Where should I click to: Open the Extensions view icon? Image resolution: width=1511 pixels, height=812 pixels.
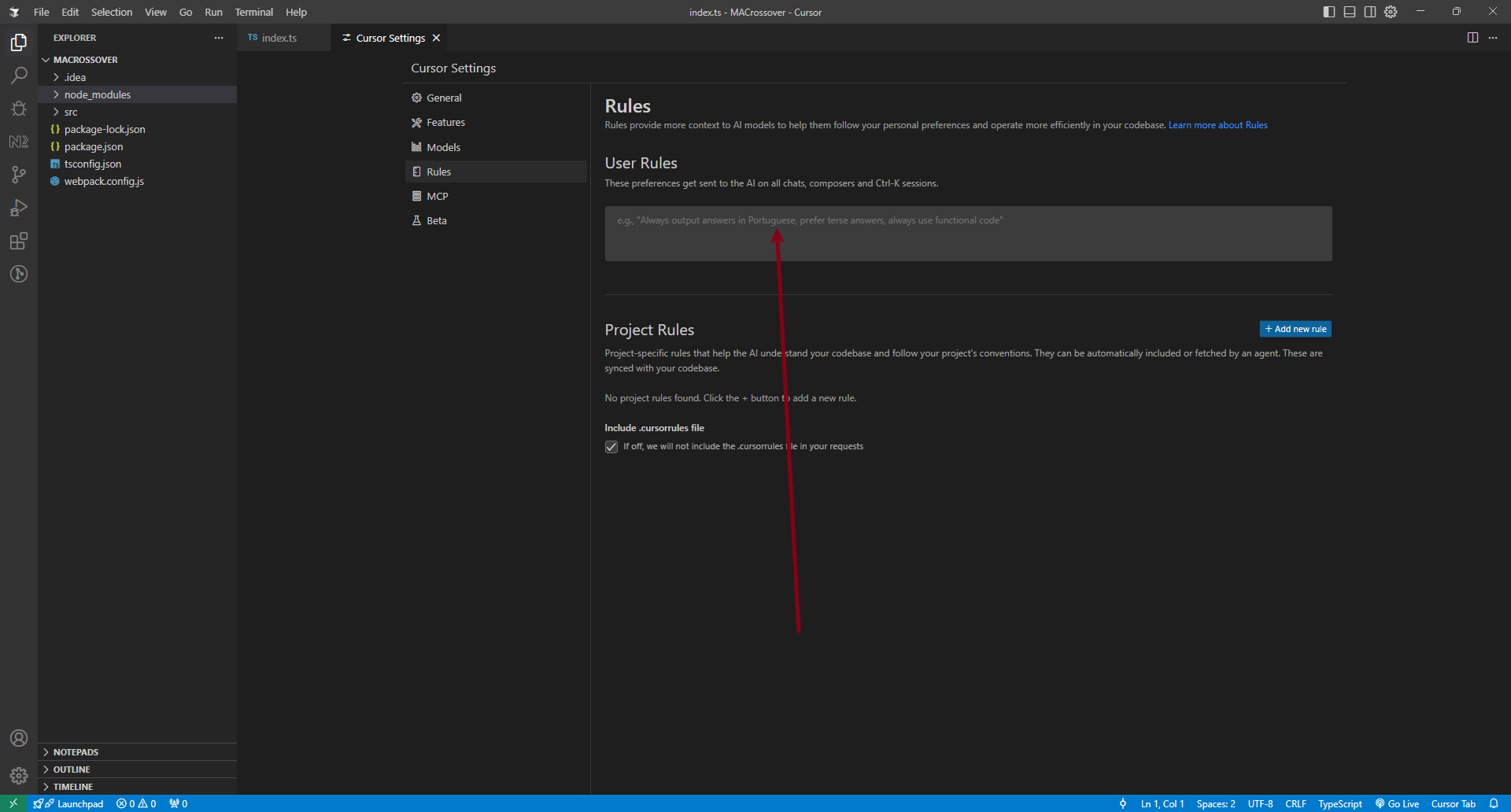[x=19, y=241]
